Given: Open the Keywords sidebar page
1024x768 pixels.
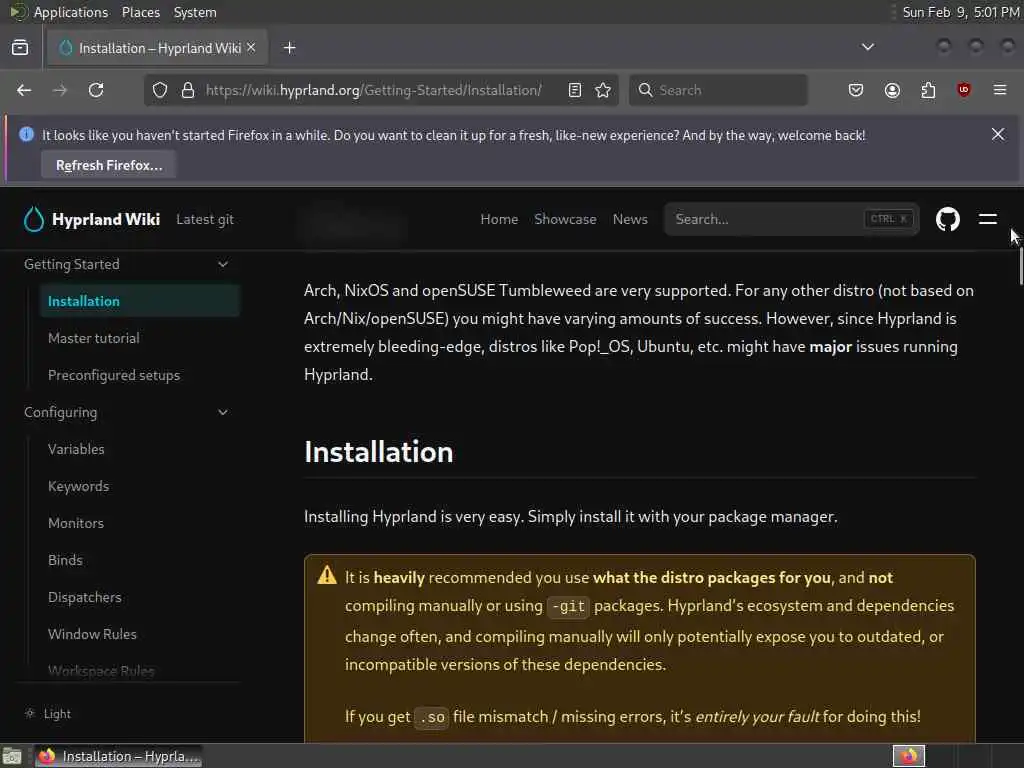Looking at the screenshot, I should coord(78,487).
